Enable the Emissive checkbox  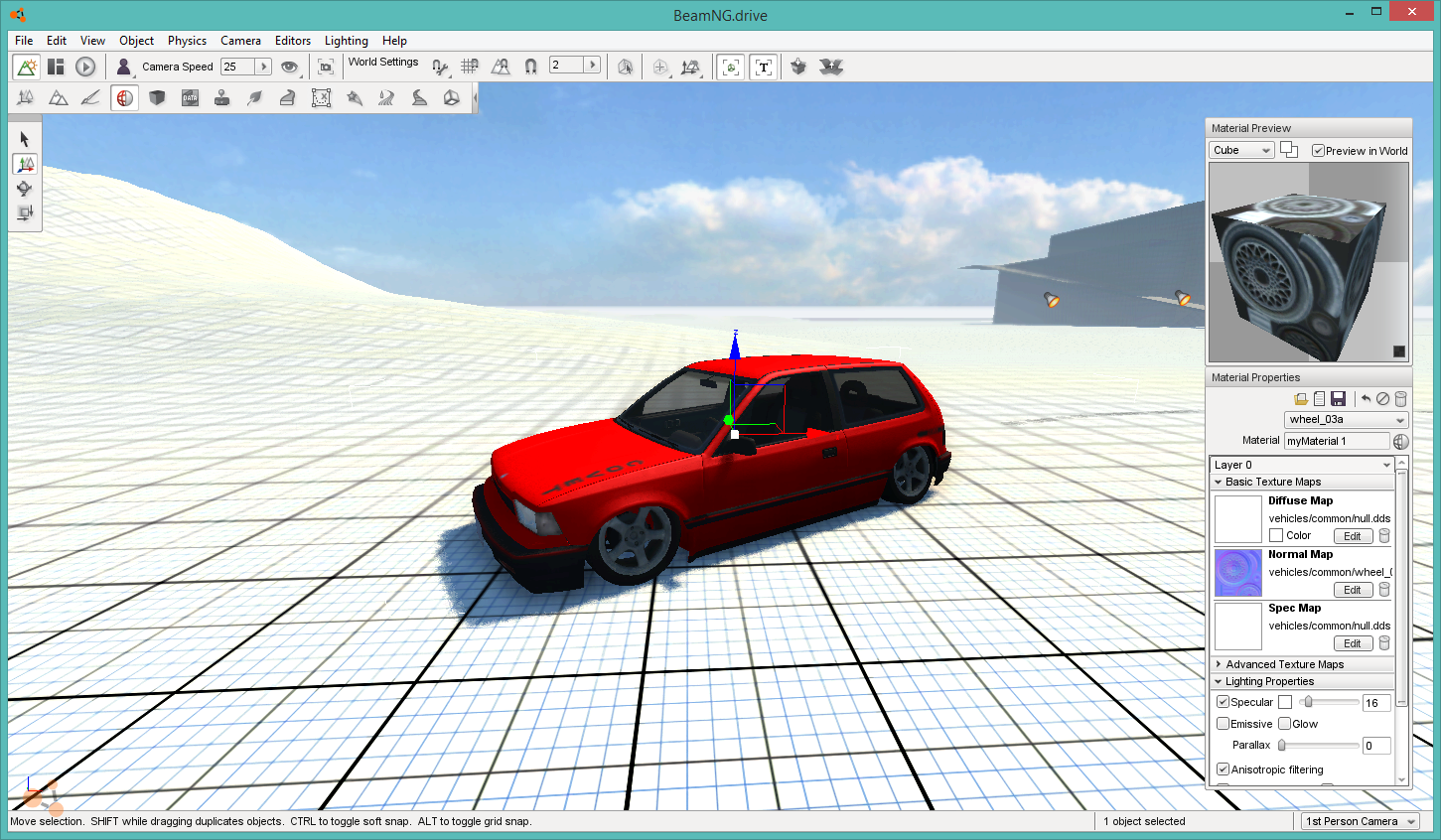[1224, 724]
